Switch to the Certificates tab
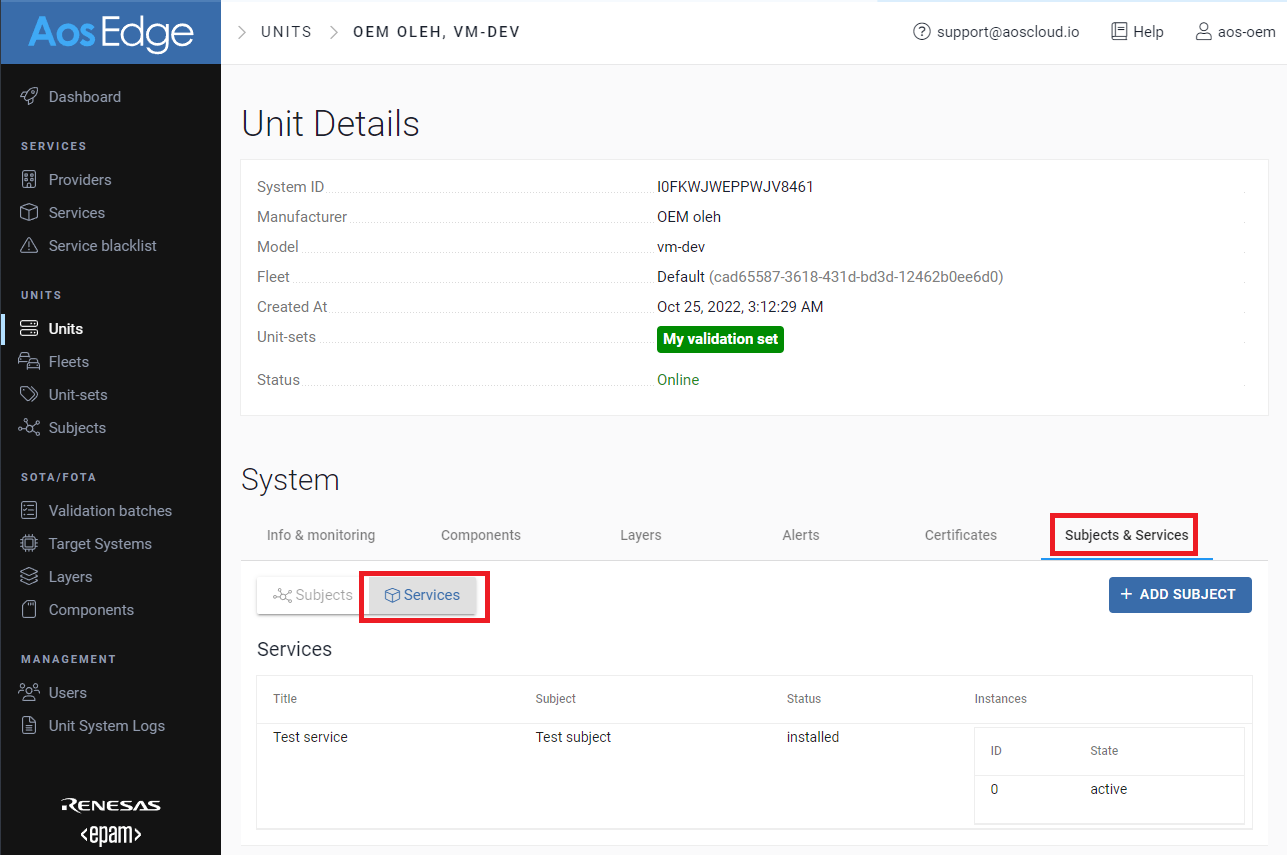The image size is (1287, 855). click(x=960, y=535)
